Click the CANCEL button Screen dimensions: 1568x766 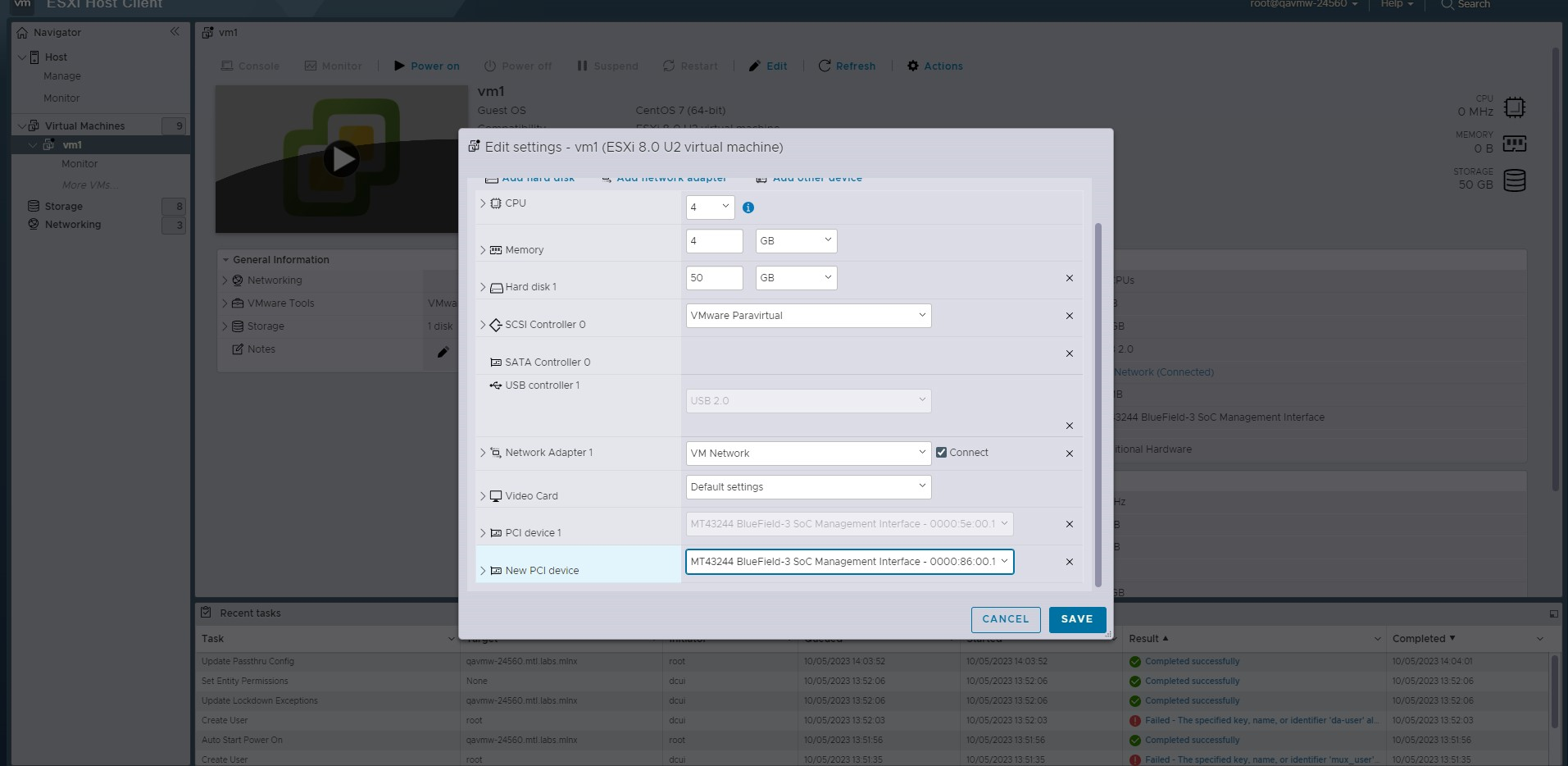pyautogui.click(x=1006, y=619)
